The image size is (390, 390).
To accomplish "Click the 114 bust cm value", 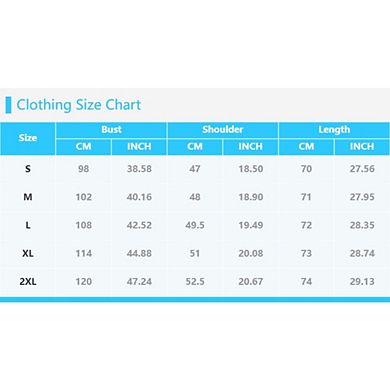I will click(83, 254).
